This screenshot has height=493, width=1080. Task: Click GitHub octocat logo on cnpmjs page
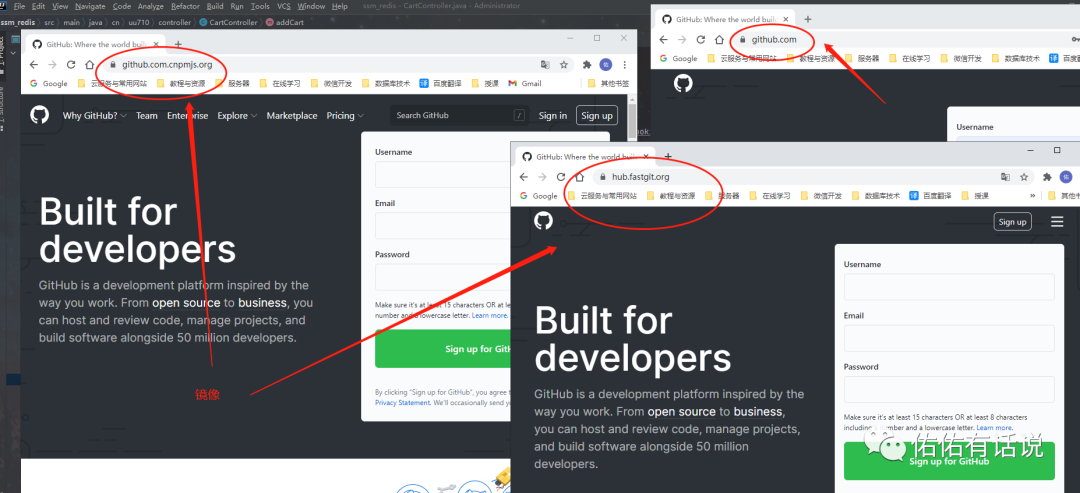pyautogui.click(x=39, y=115)
